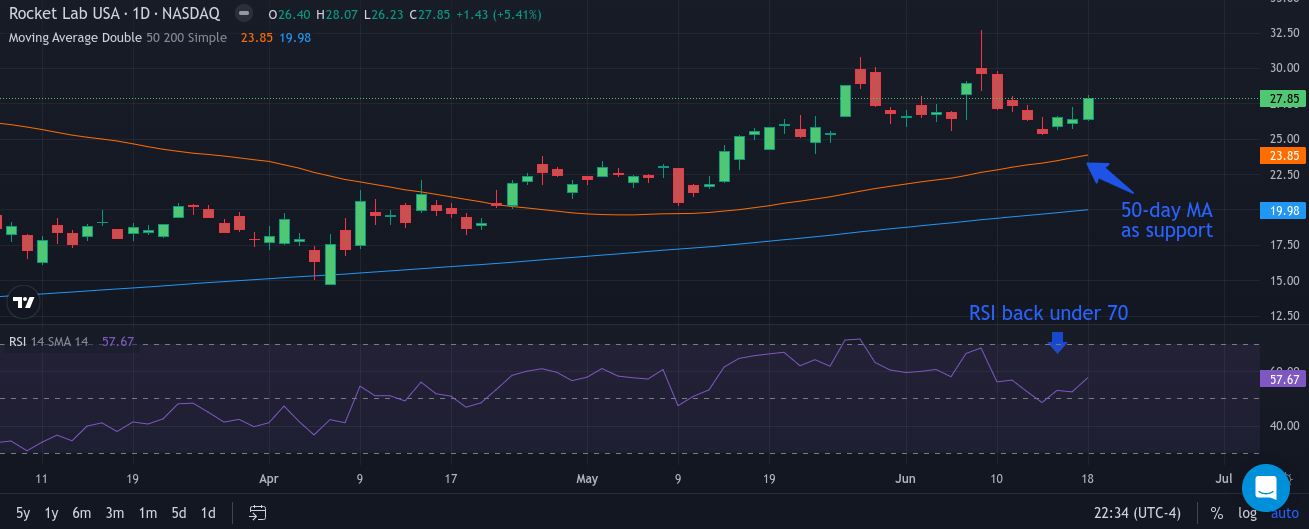Click the market status indicator beside NASDAQ
The width and height of the screenshot is (1309, 529).
point(243,14)
